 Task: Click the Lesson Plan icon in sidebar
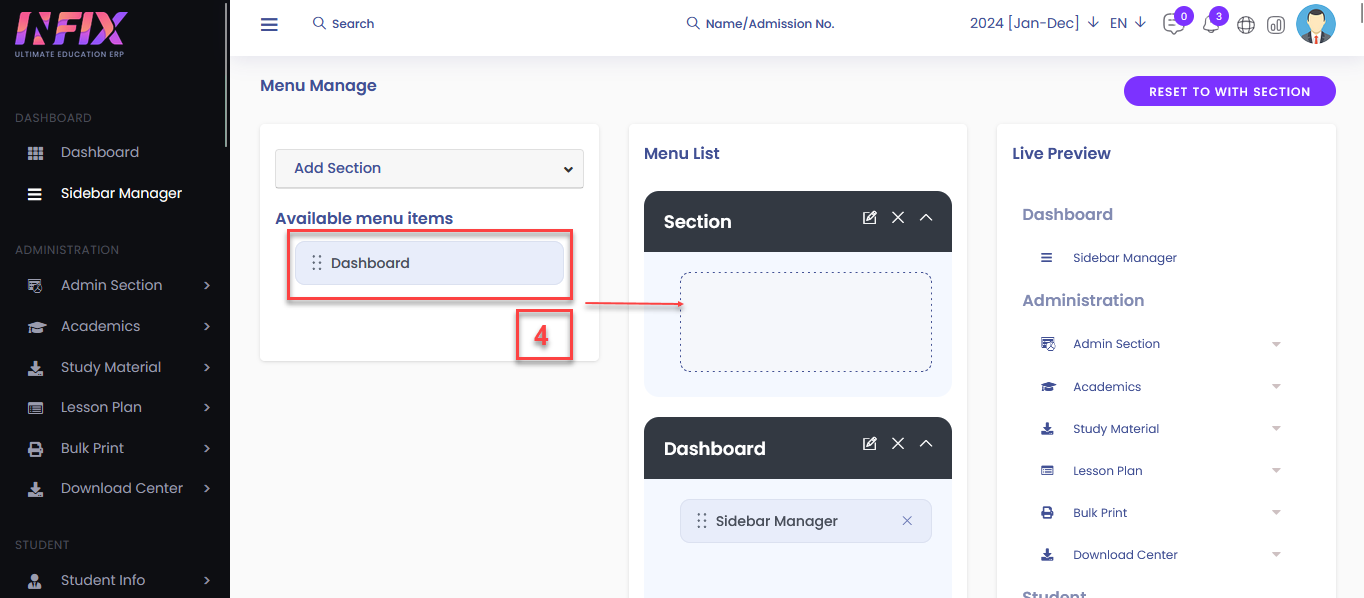click(x=36, y=408)
